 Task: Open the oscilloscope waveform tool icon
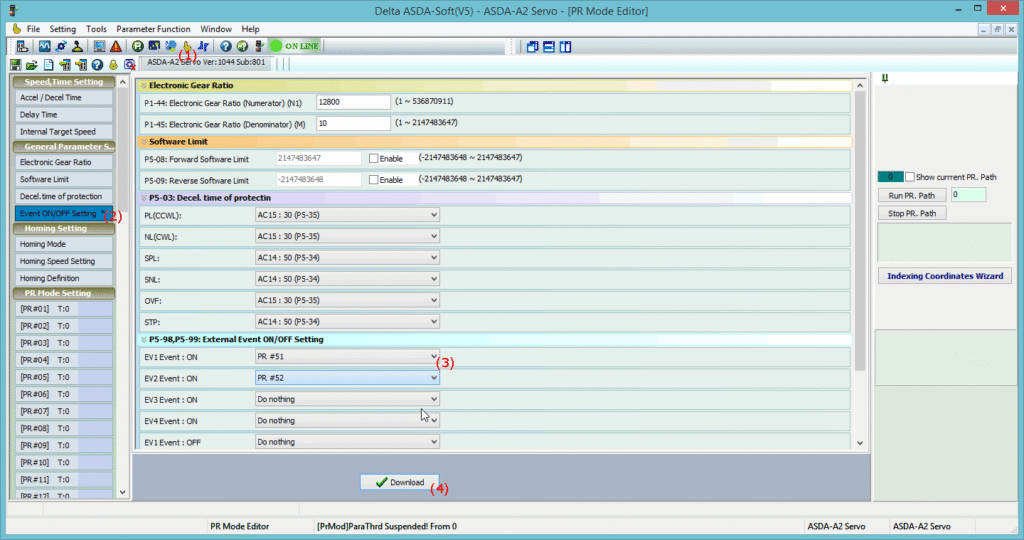click(x=44, y=46)
